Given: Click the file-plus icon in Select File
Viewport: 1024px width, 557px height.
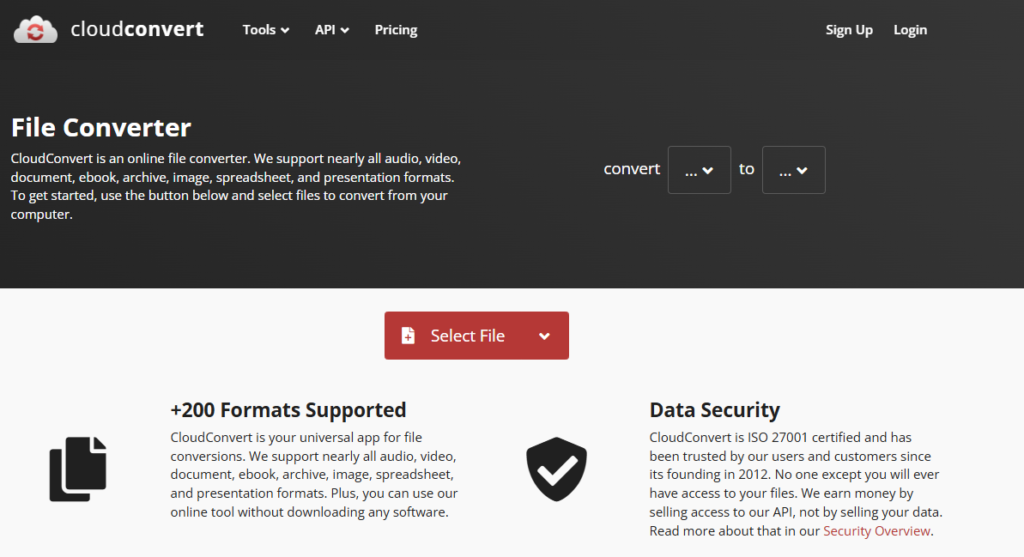Looking at the screenshot, I should click(408, 336).
